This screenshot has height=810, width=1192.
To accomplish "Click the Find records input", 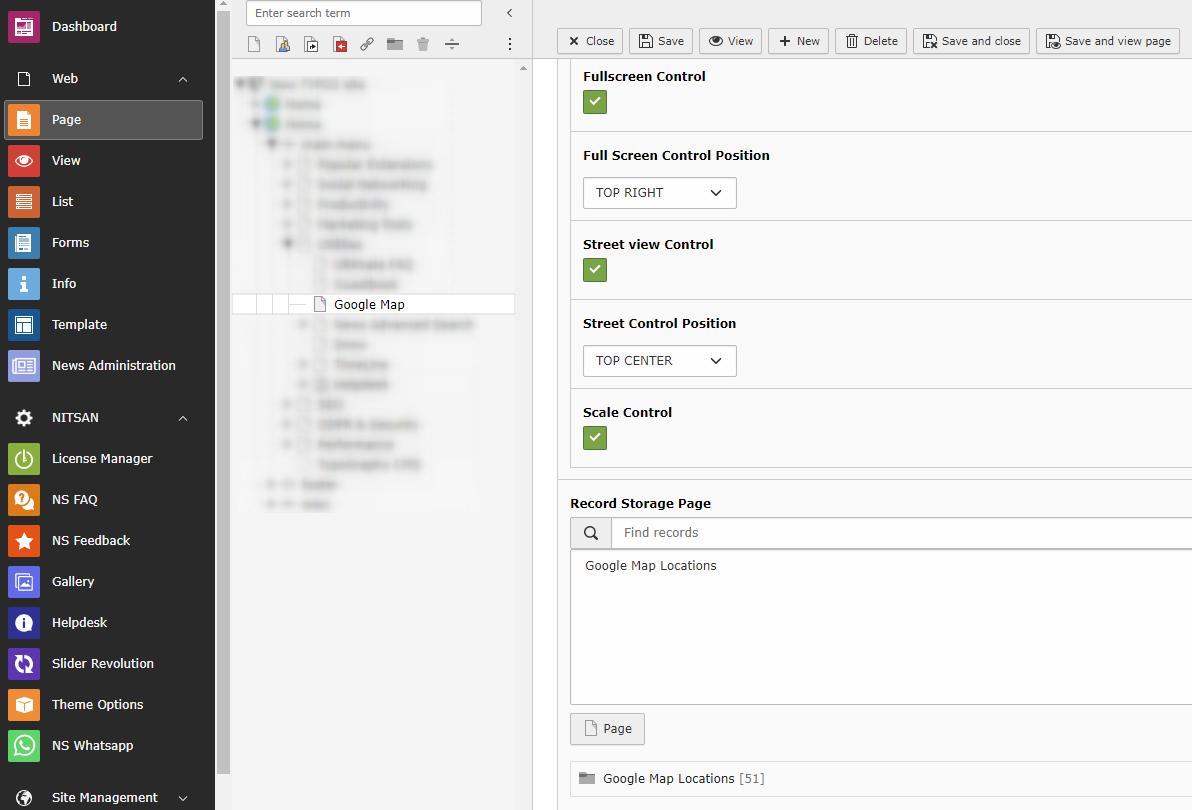I will click(x=902, y=533).
